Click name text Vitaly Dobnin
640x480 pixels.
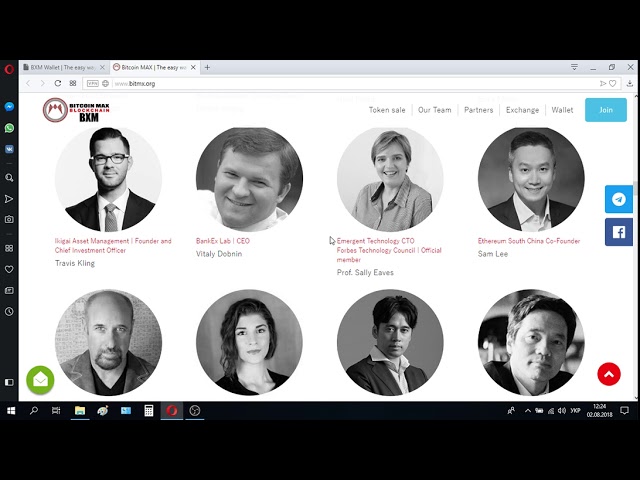pos(219,254)
